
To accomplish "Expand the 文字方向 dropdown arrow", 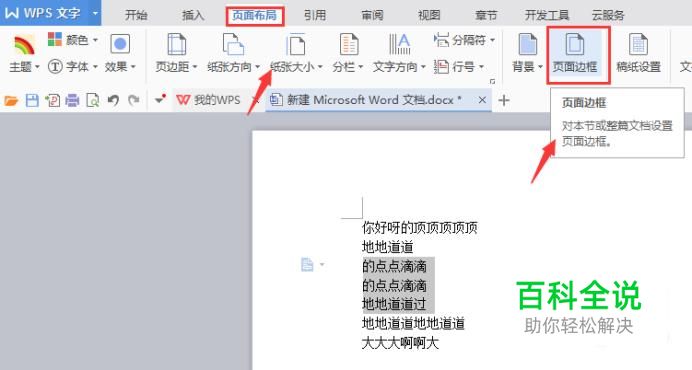I will [x=423, y=67].
